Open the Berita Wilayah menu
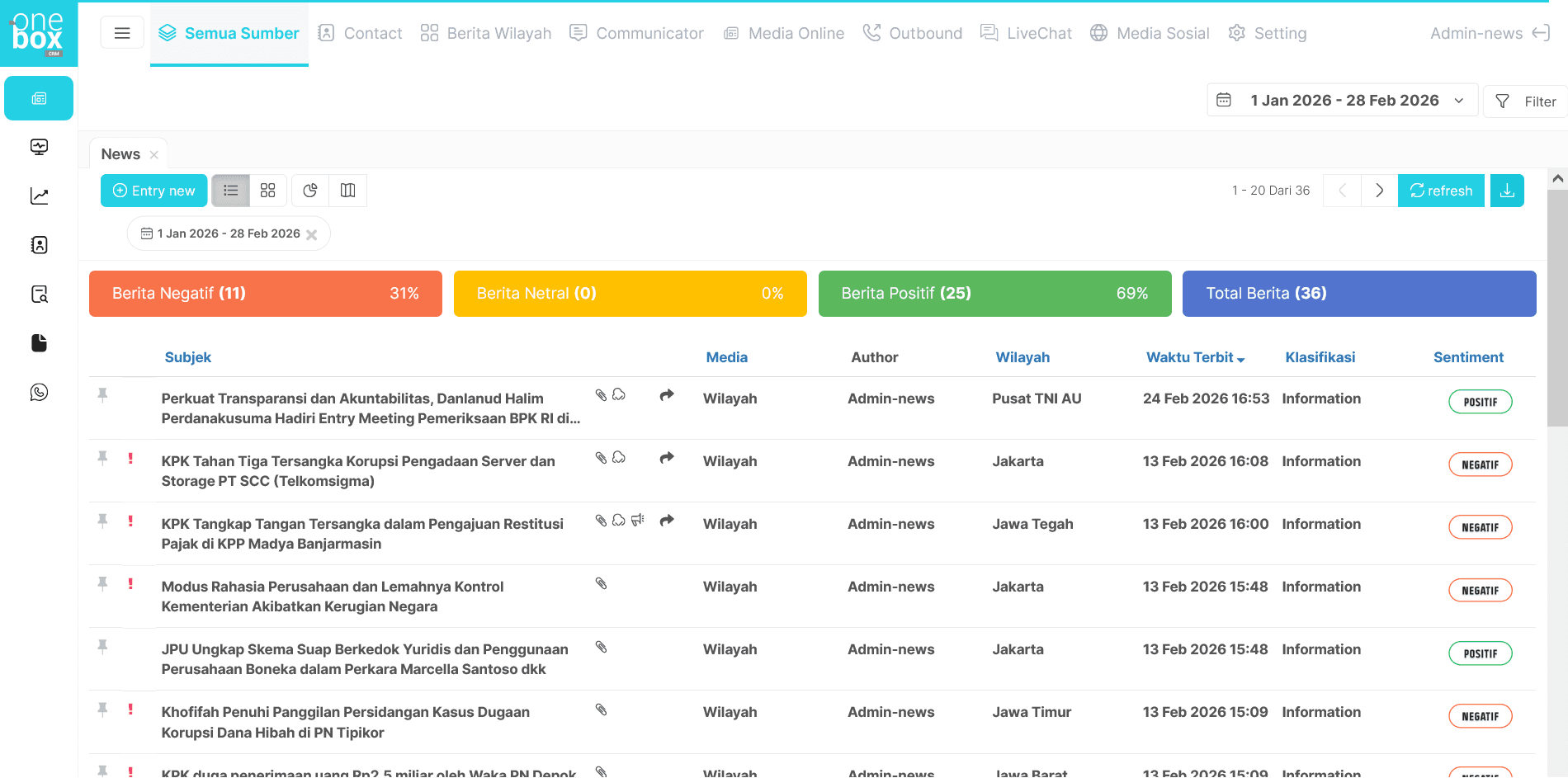The width and height of the screenshot is (1568, 778). click(486, 33)
